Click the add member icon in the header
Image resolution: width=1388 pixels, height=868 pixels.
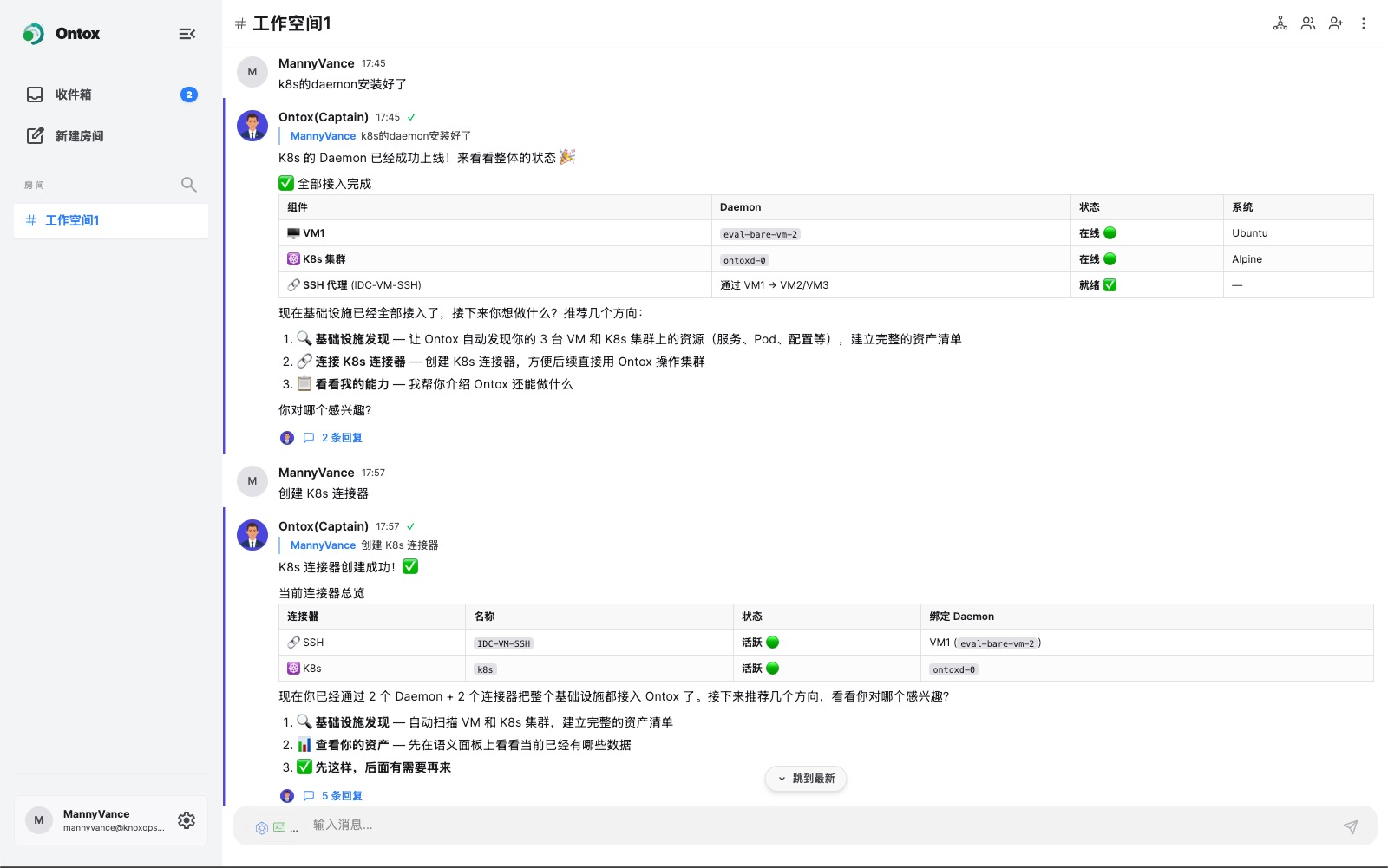1336,23
